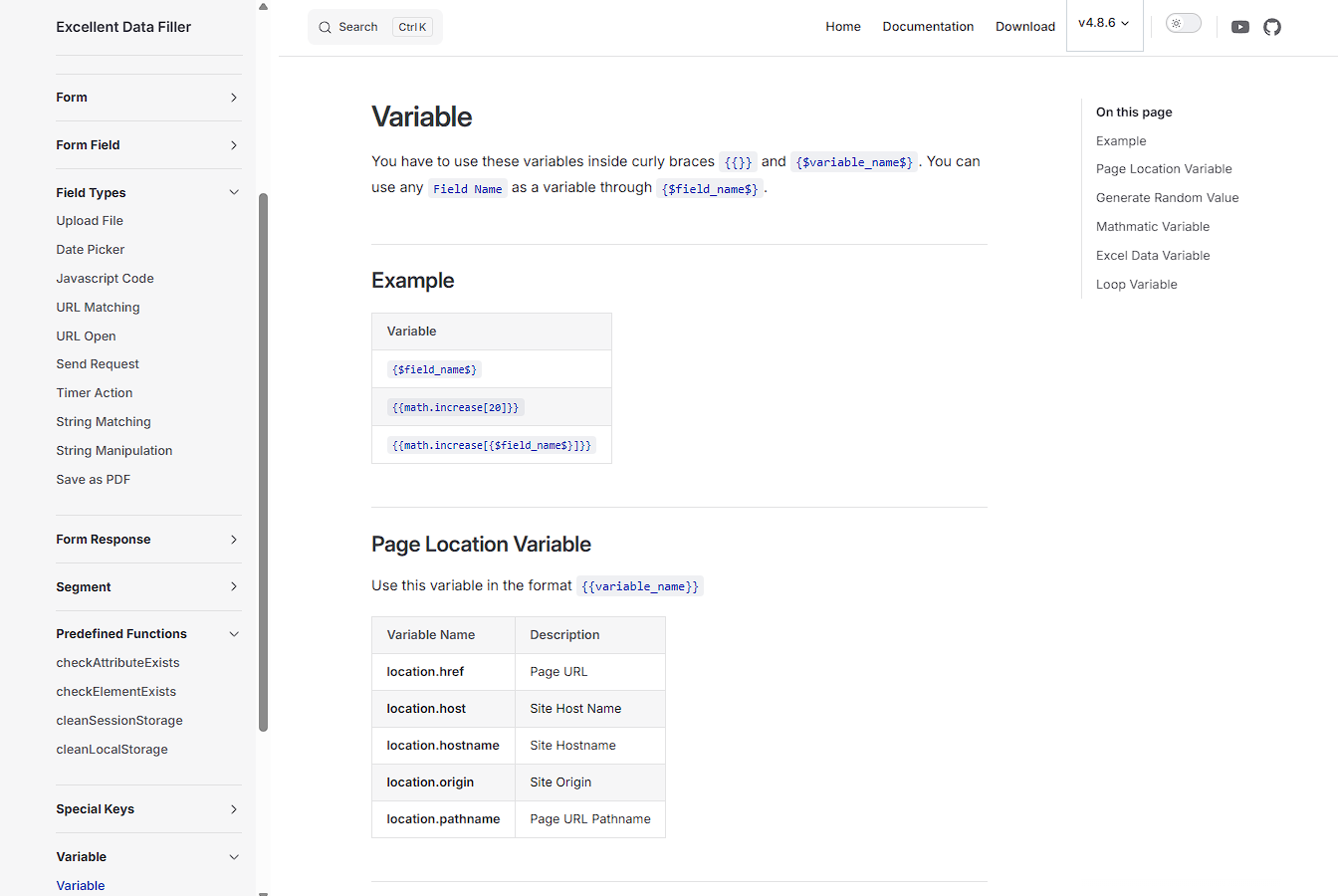Open the GitHub repository icon
Screen dimensions: 1338x896
click(x=1271, y=27)
